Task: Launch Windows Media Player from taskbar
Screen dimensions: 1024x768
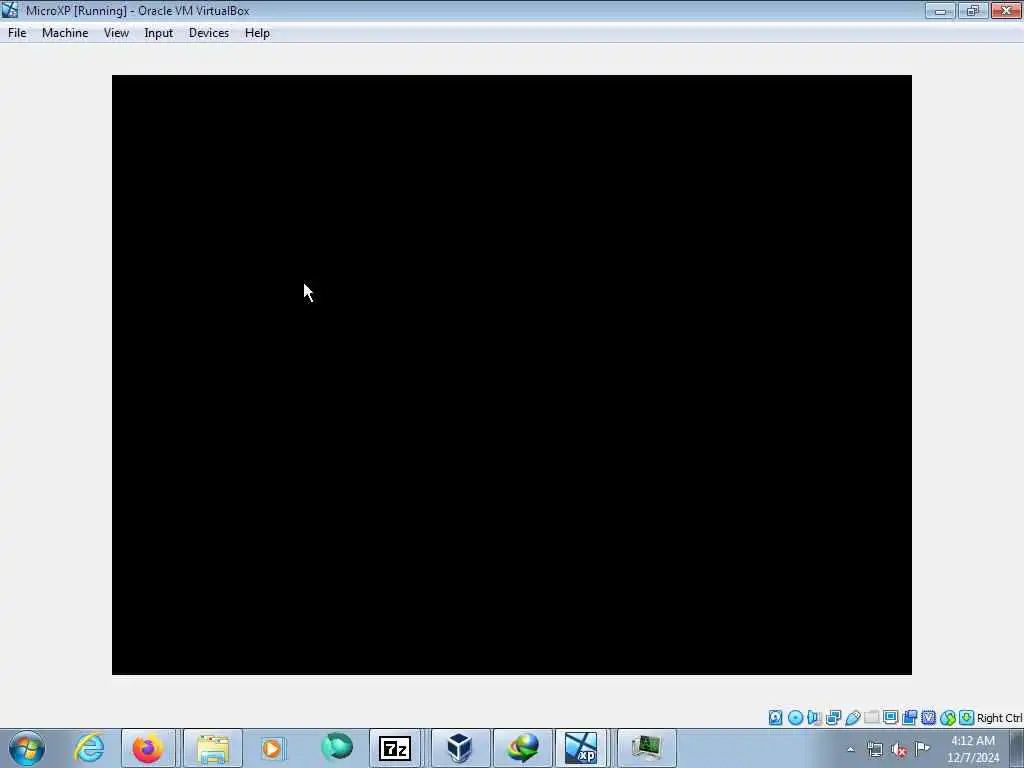Action: click(x=273, y=748)
